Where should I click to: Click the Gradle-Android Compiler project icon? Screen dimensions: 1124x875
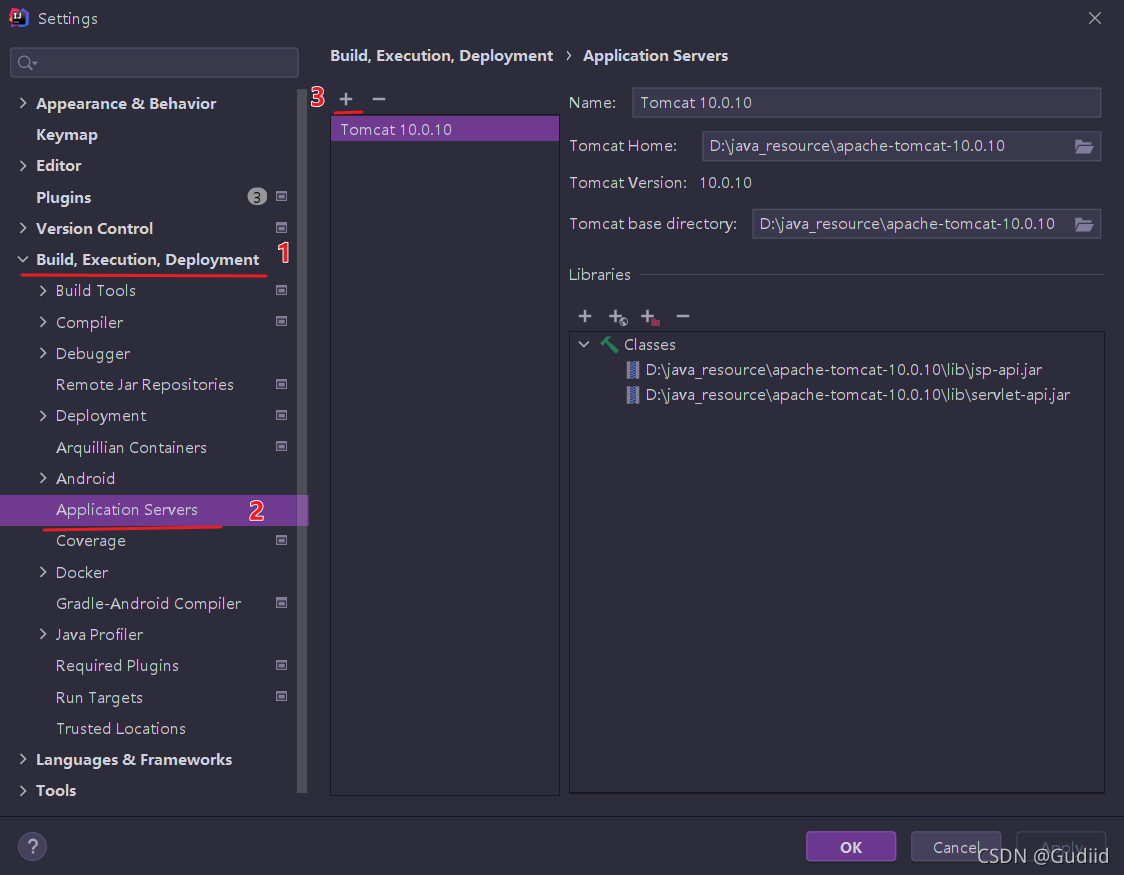click(282, 603)
